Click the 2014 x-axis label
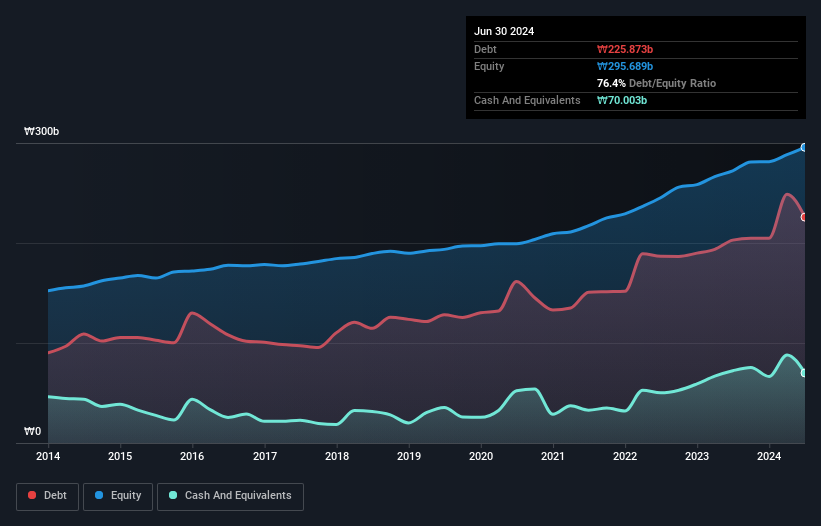Image resolution: width=821 pixels, height=526 pixels. point(48,456)
